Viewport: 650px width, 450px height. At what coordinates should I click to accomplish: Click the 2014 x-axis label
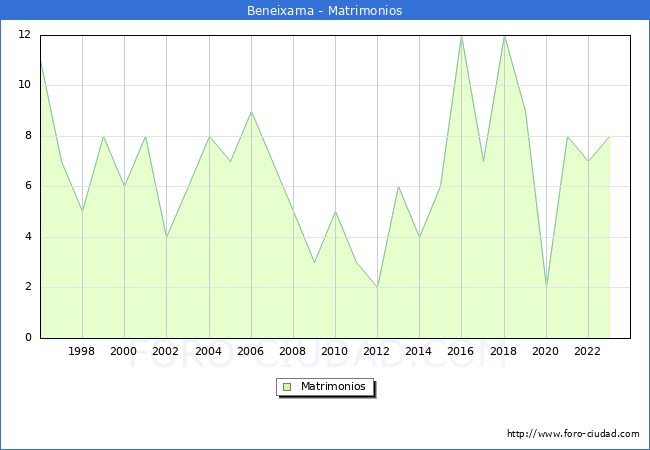pos(419,351)
